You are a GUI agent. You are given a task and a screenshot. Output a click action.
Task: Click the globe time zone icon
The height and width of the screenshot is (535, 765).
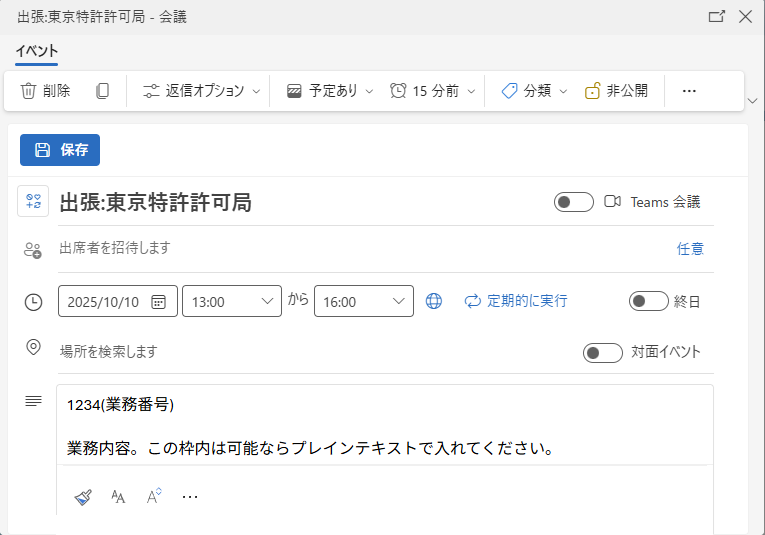click(434, 301)
